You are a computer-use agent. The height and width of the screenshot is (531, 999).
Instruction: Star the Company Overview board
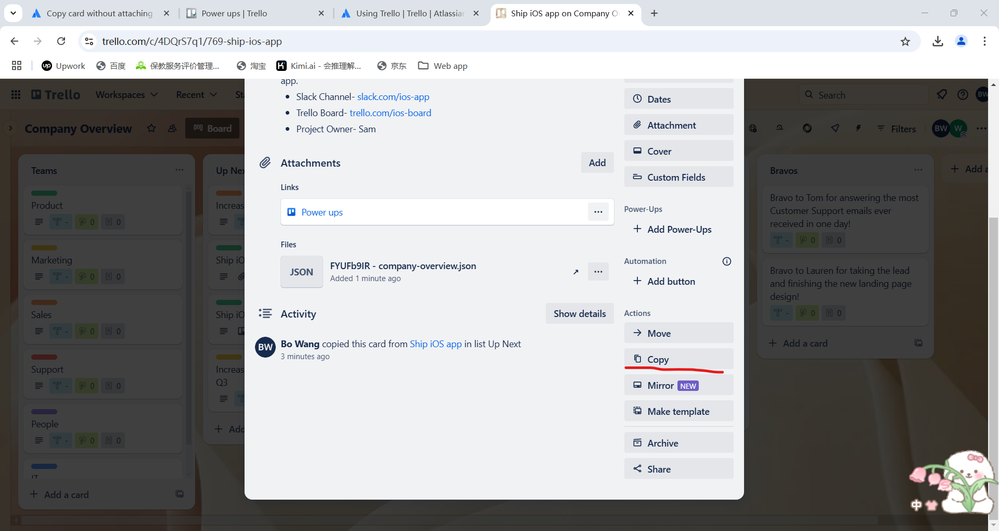[x=151, y=128]
